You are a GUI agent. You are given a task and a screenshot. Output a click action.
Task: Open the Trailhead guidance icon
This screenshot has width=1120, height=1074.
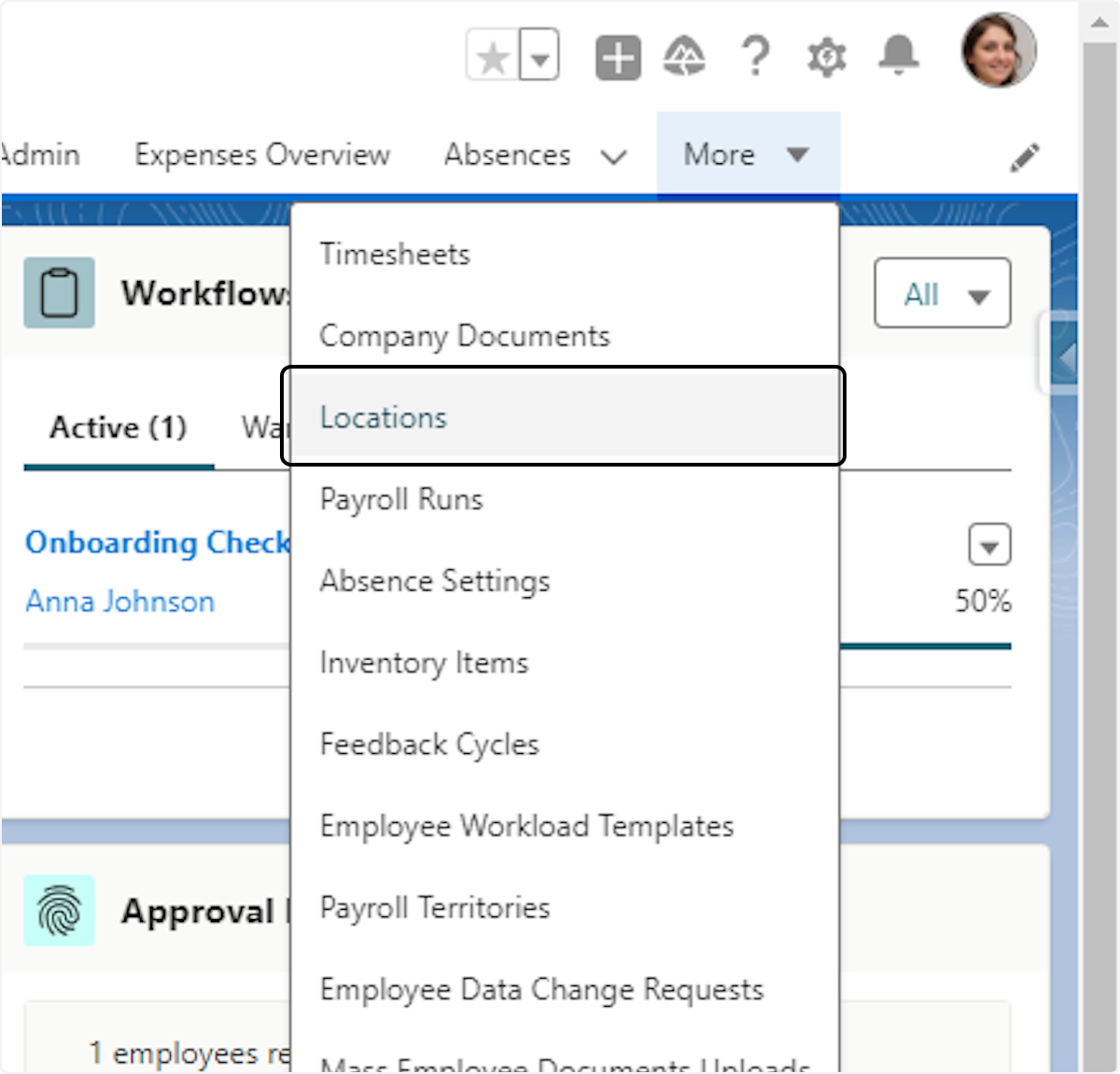point(684,58)
